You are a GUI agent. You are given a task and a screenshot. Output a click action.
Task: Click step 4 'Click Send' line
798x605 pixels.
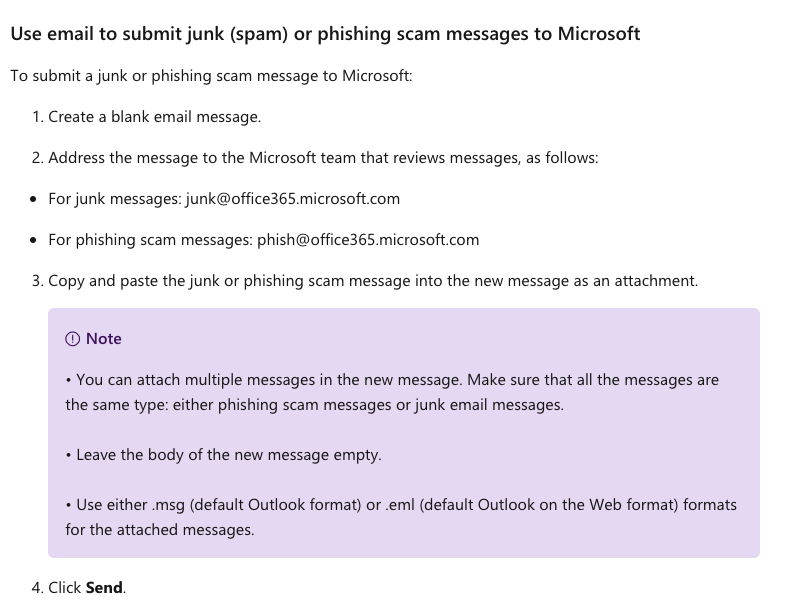click(79, 588)
